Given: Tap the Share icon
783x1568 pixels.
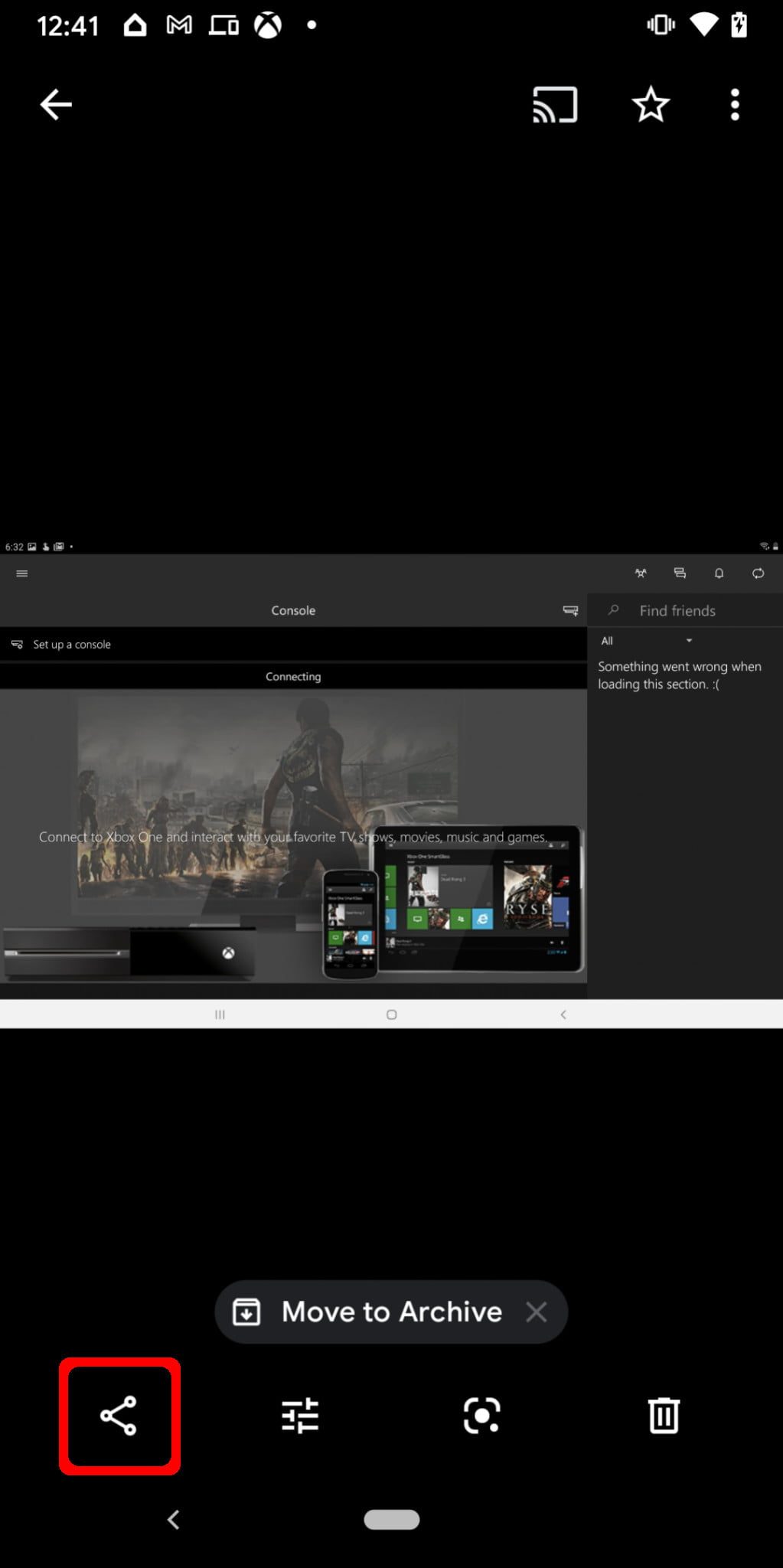Looking at the screenshot, I should tap(119, 1415).
